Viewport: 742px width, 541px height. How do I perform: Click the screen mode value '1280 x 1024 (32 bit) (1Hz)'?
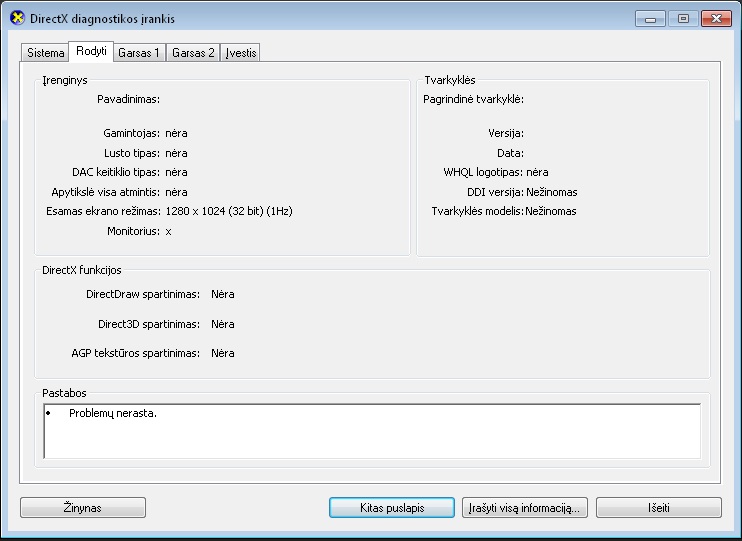(x=229, y=211)
